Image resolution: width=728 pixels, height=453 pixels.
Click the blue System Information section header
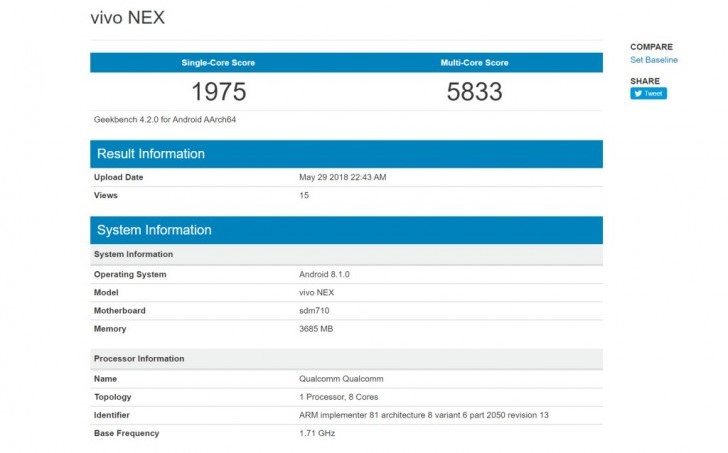(x=346, y=230)
